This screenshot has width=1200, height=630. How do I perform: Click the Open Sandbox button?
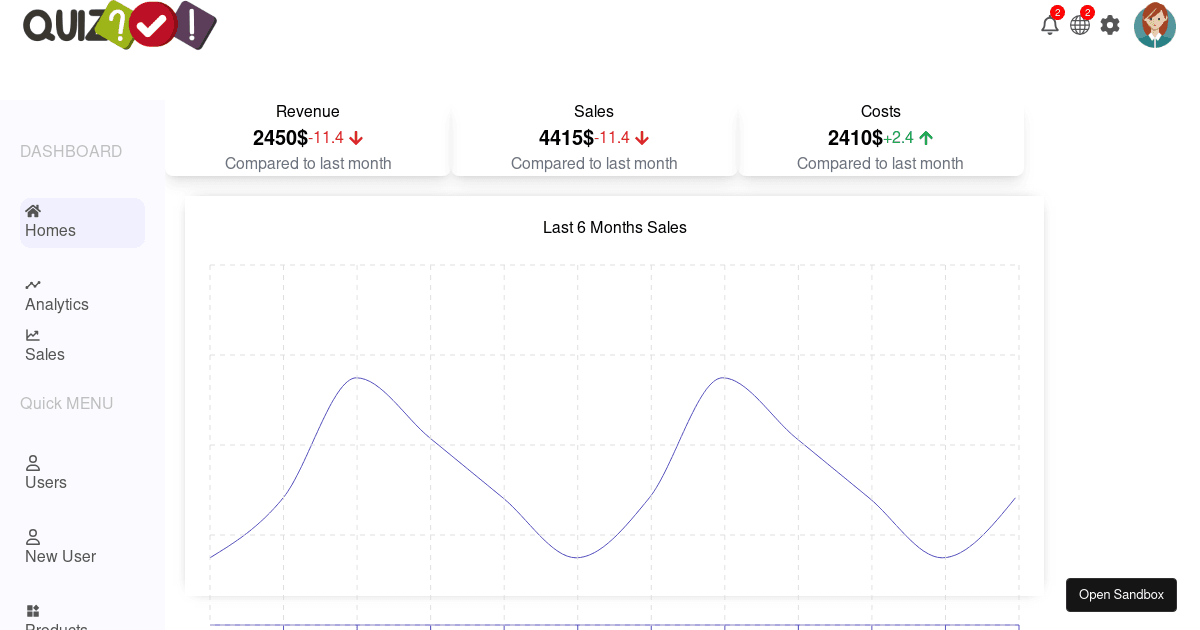1121,595
